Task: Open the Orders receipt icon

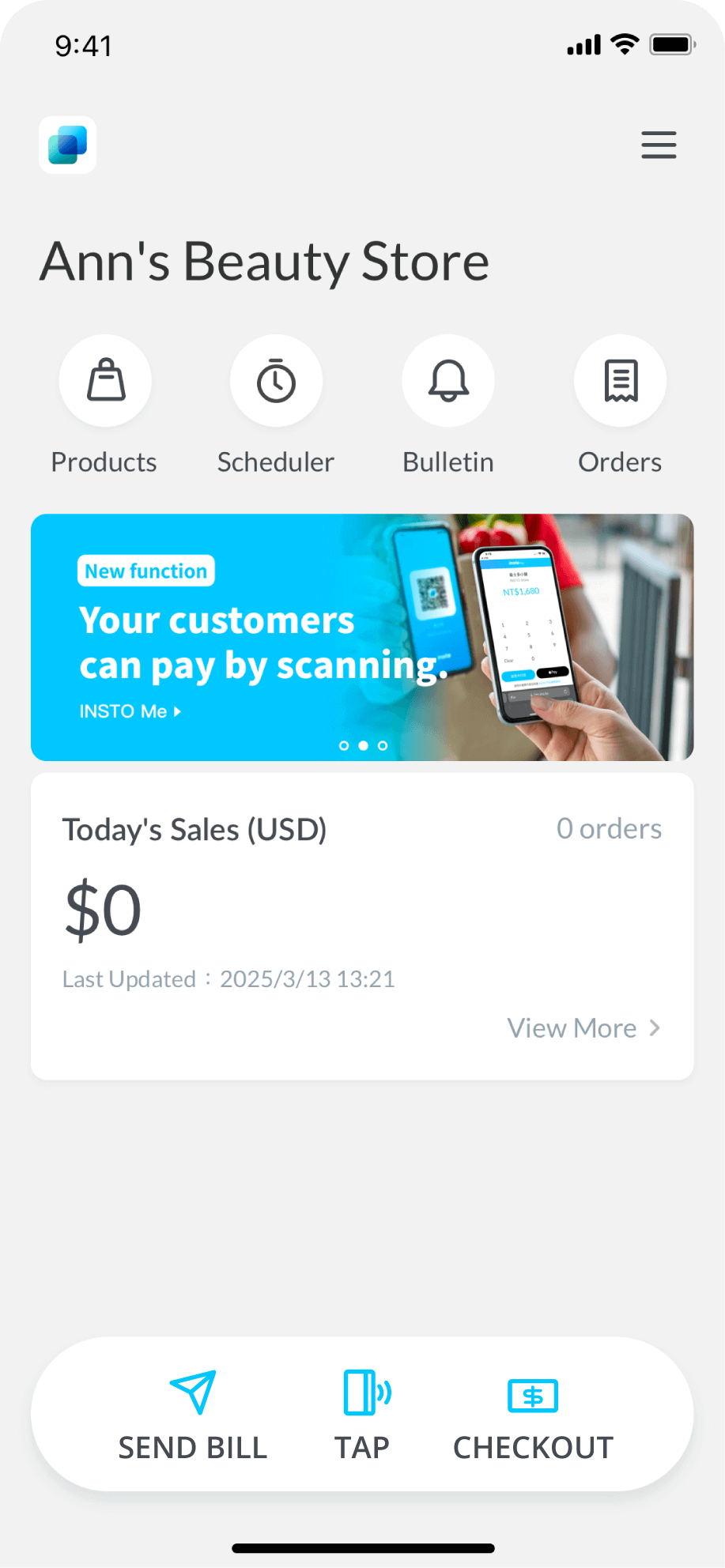Action: click(621, 381)
